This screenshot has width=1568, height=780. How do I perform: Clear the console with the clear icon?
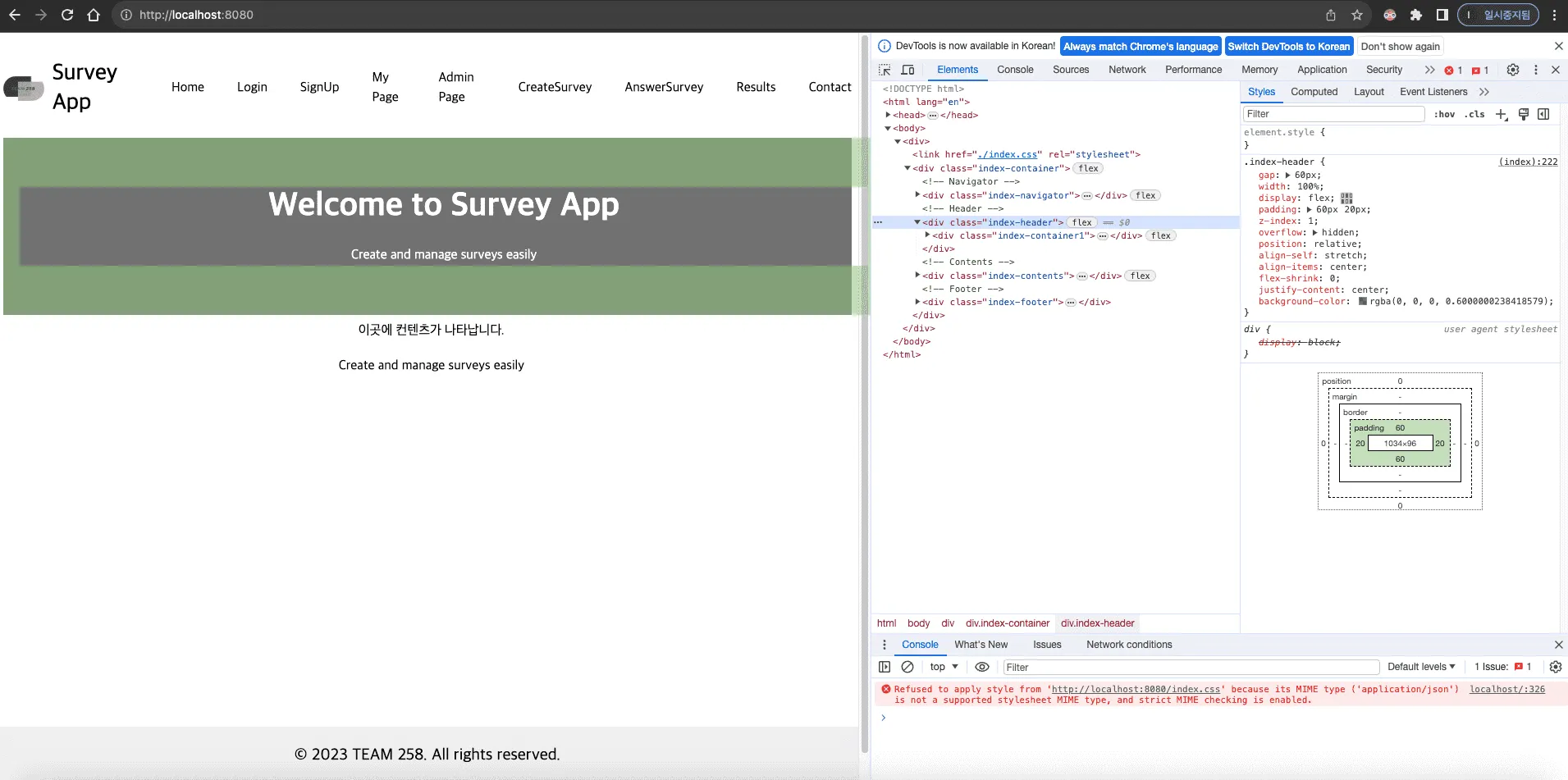tap(907, 667)
